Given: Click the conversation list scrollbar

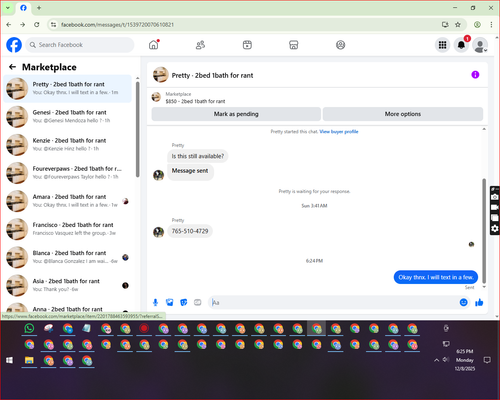Looking at the screenshot, I should point(137,130).
